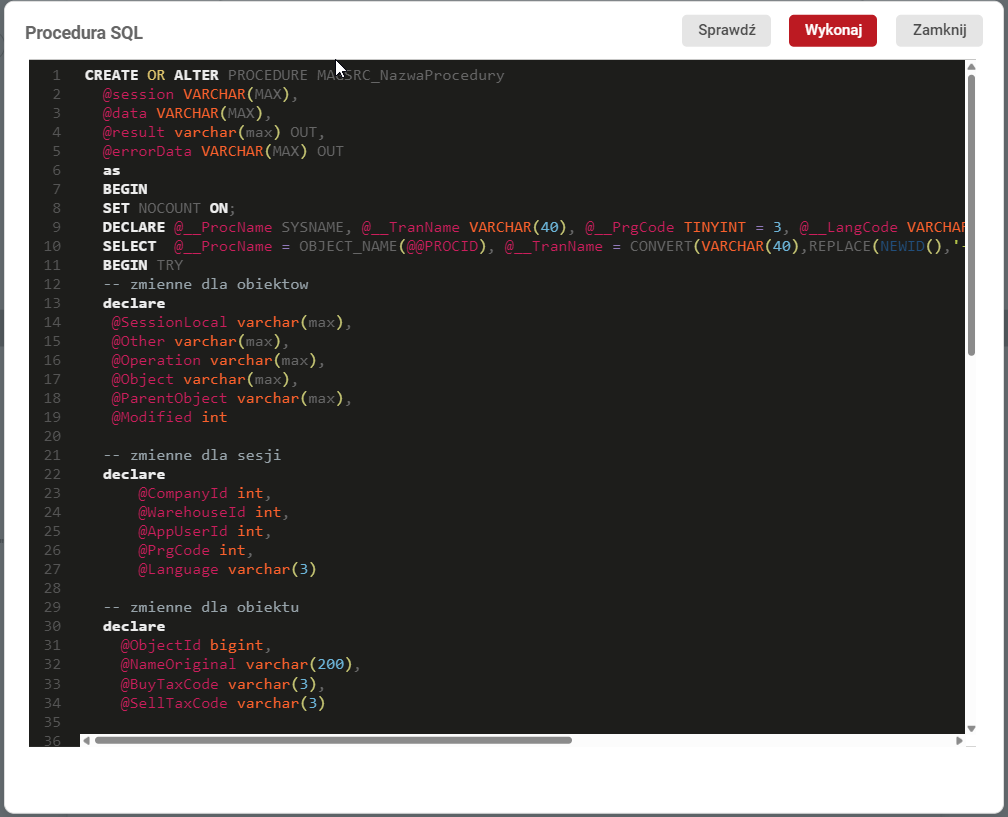Screen dimensions: 1008x817
Task: Click the vertical scrollbar thumb
Action: pos(971,215)
